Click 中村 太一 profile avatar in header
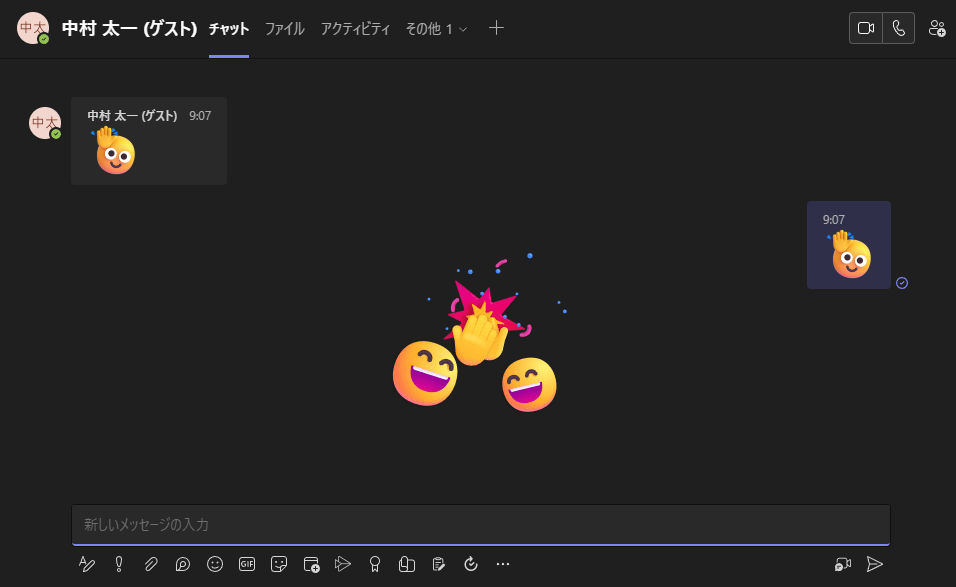The width and height of the screenshot is (956, 587). click(x=33, y=28)
